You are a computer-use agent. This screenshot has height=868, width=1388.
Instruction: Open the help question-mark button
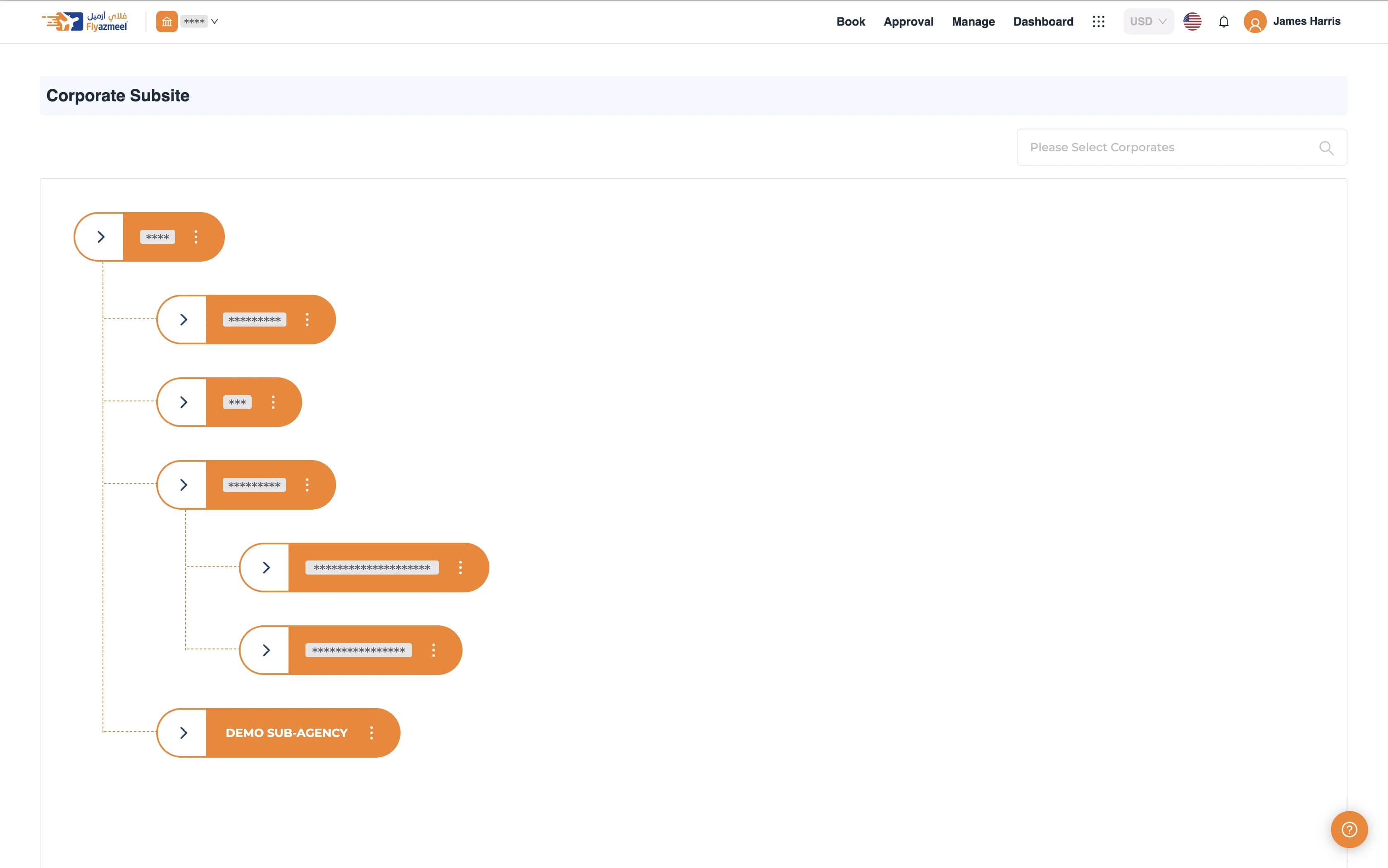tap(1349, 830)
